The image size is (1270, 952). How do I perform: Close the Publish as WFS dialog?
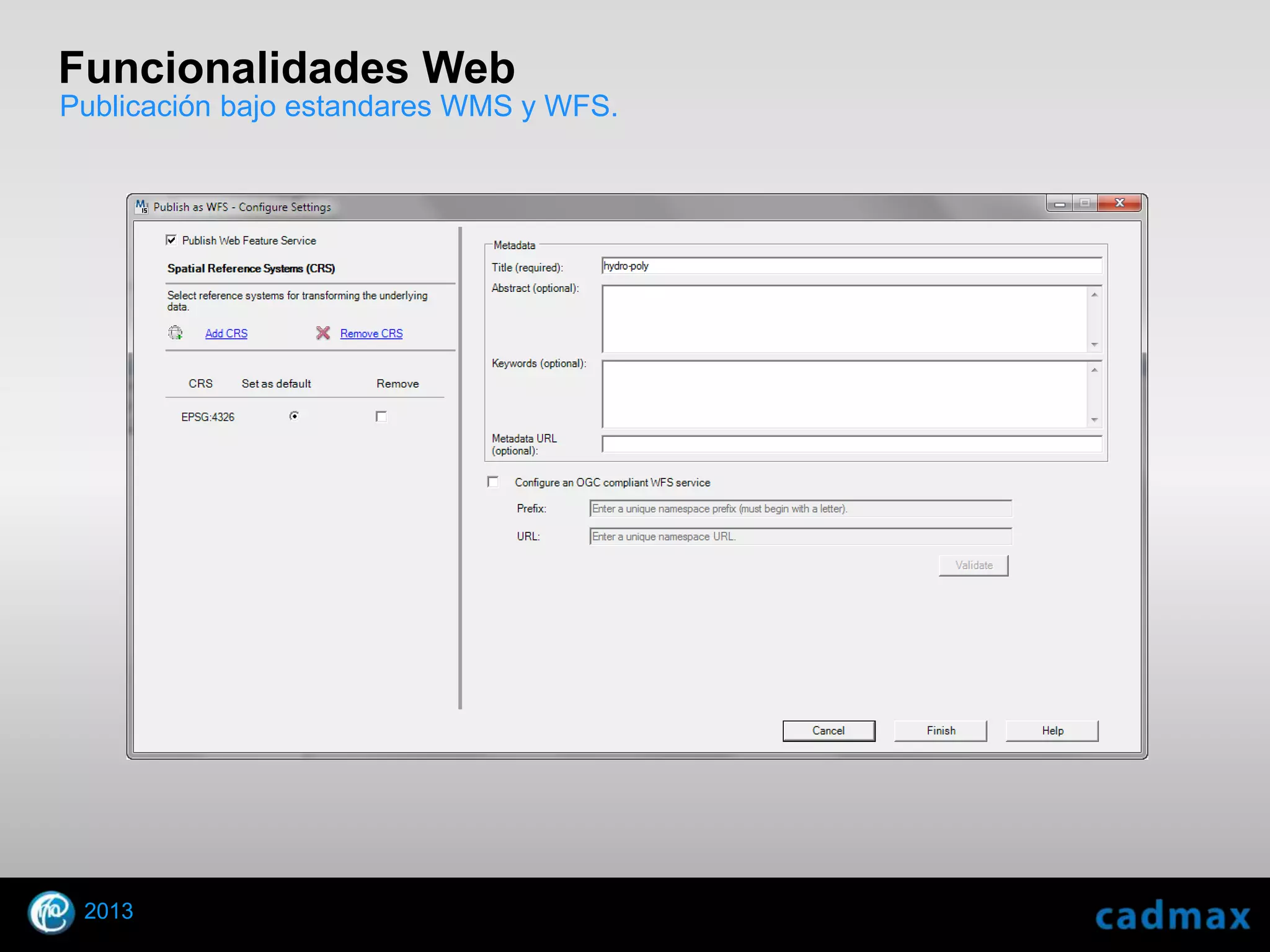[1119, 203]
